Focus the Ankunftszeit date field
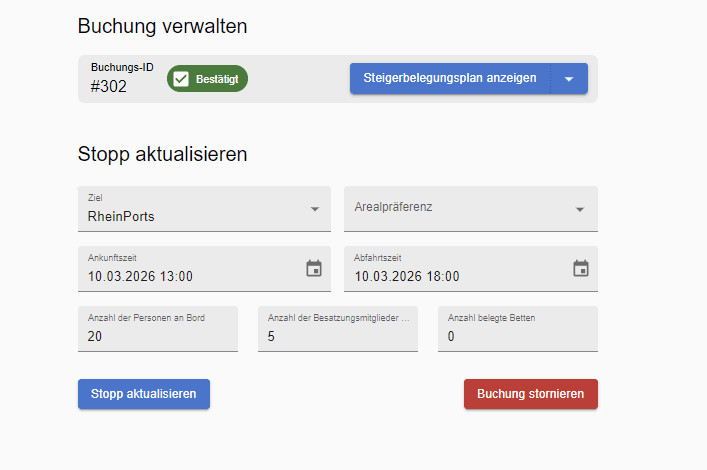Viewport: 707px width, 470px height. (x=204, y=269)
